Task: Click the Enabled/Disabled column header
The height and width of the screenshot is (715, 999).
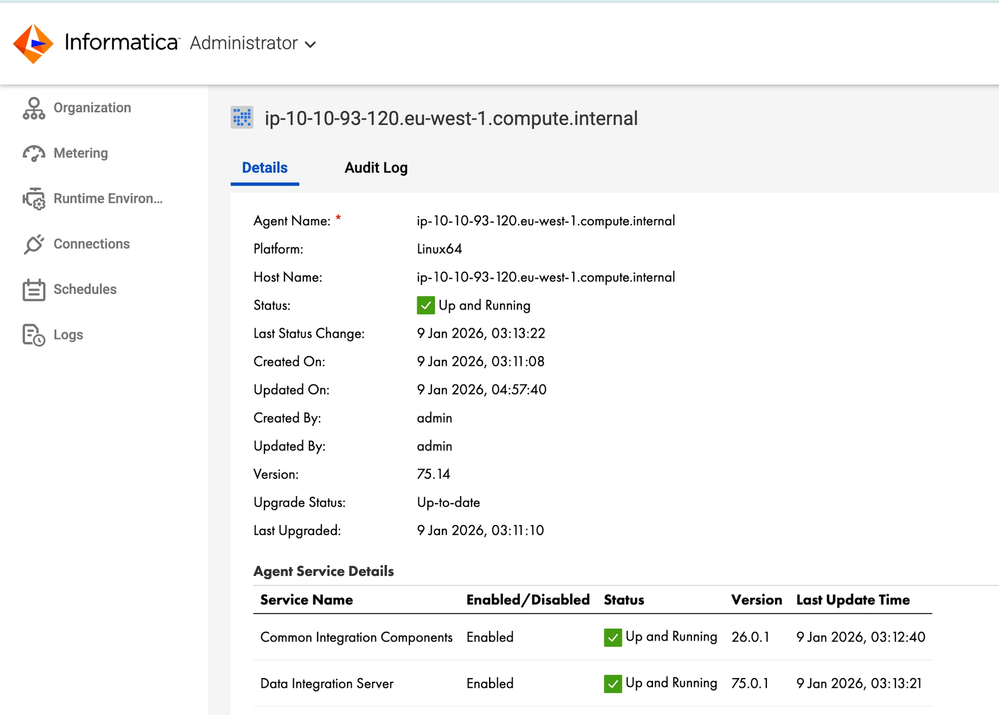Action: [528, 600]
